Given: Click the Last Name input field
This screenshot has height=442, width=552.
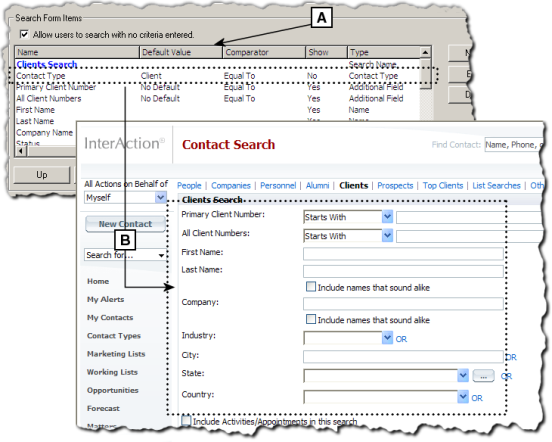Looking at the screenshot, I should pyautogui.click(x=403, y=271).
